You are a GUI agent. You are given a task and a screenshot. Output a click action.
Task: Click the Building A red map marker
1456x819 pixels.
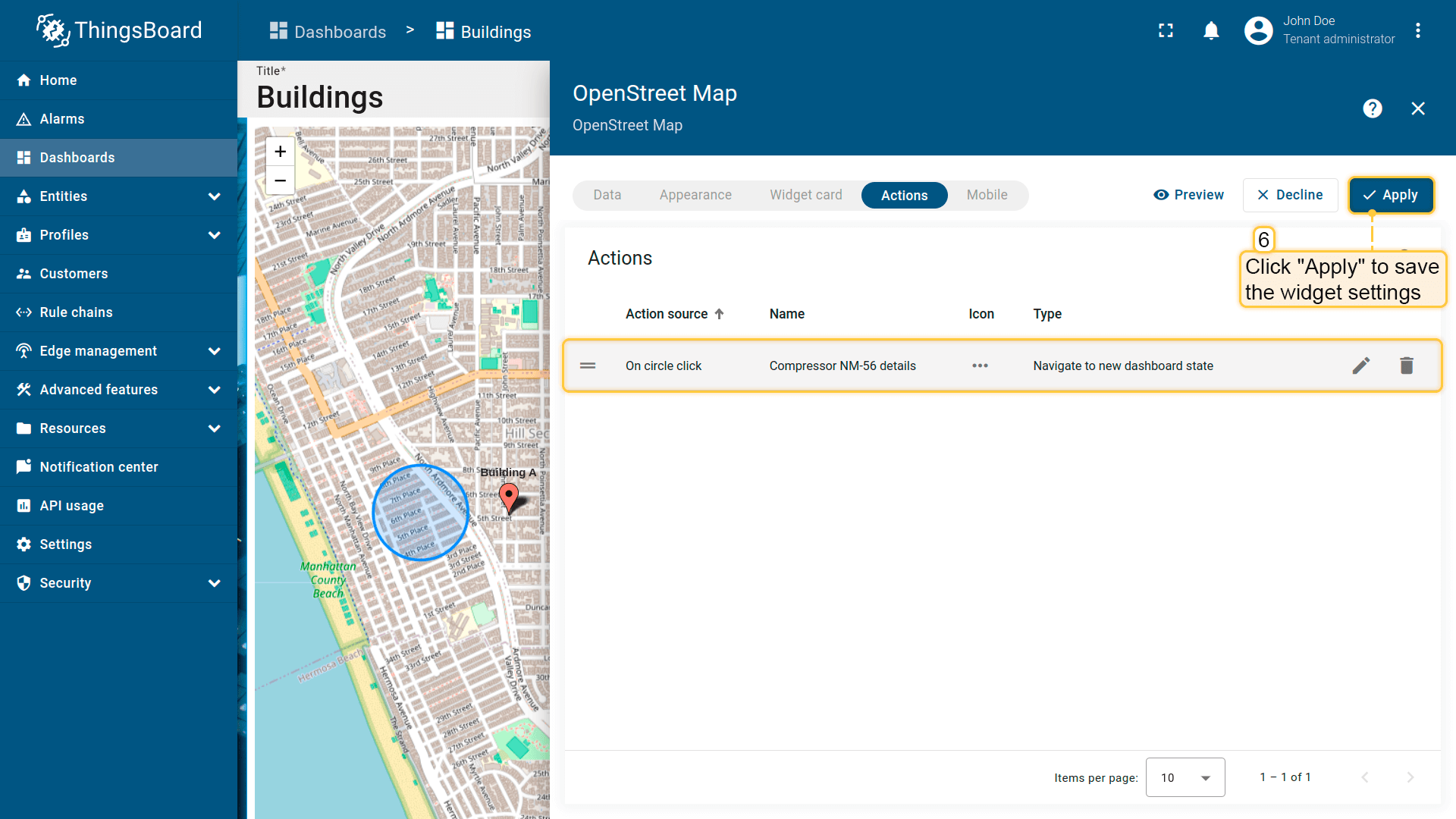(509, 497)
